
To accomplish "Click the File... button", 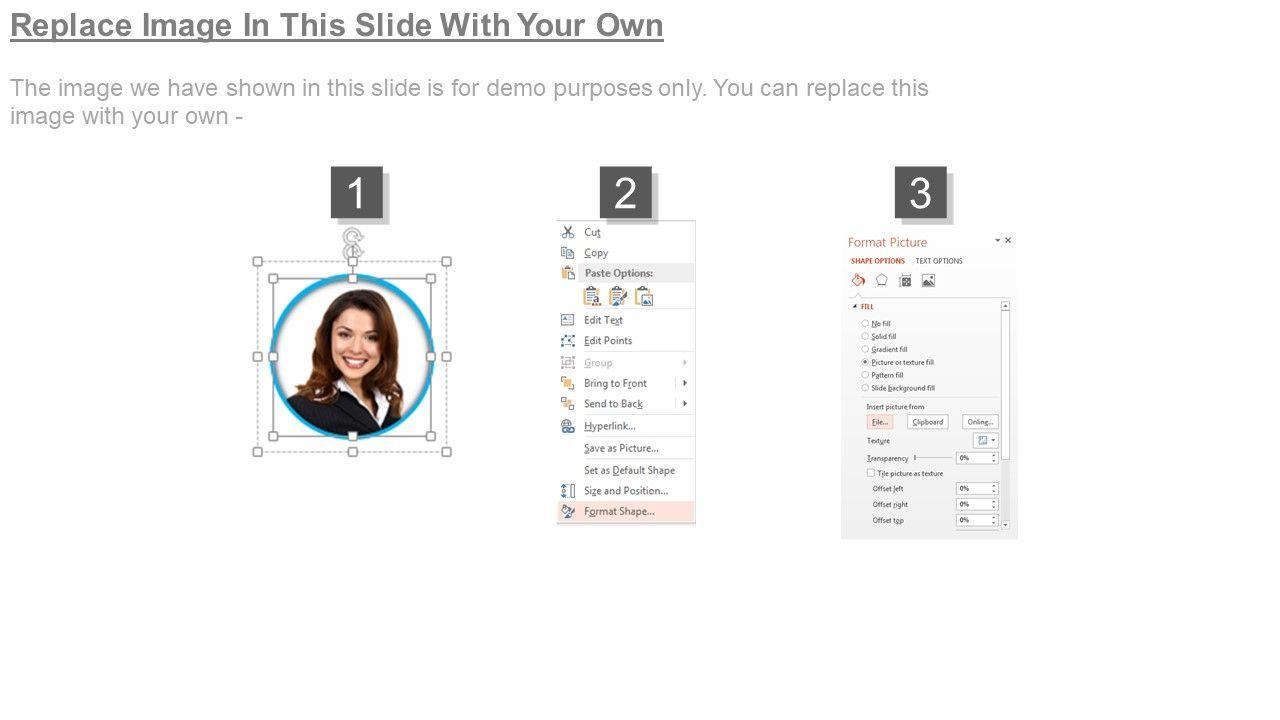I will [880, 422].
